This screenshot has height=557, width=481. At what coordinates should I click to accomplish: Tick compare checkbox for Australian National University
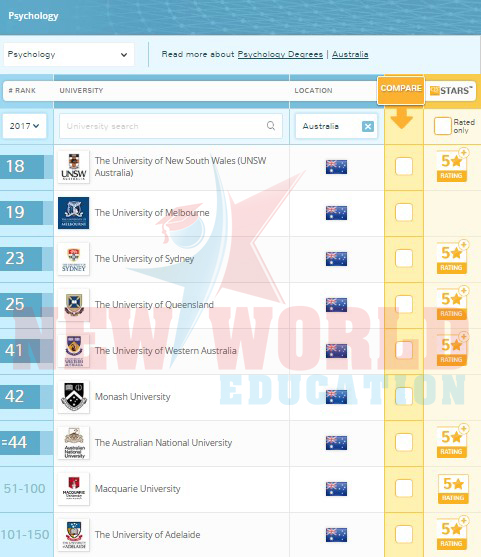pos(404,442)
